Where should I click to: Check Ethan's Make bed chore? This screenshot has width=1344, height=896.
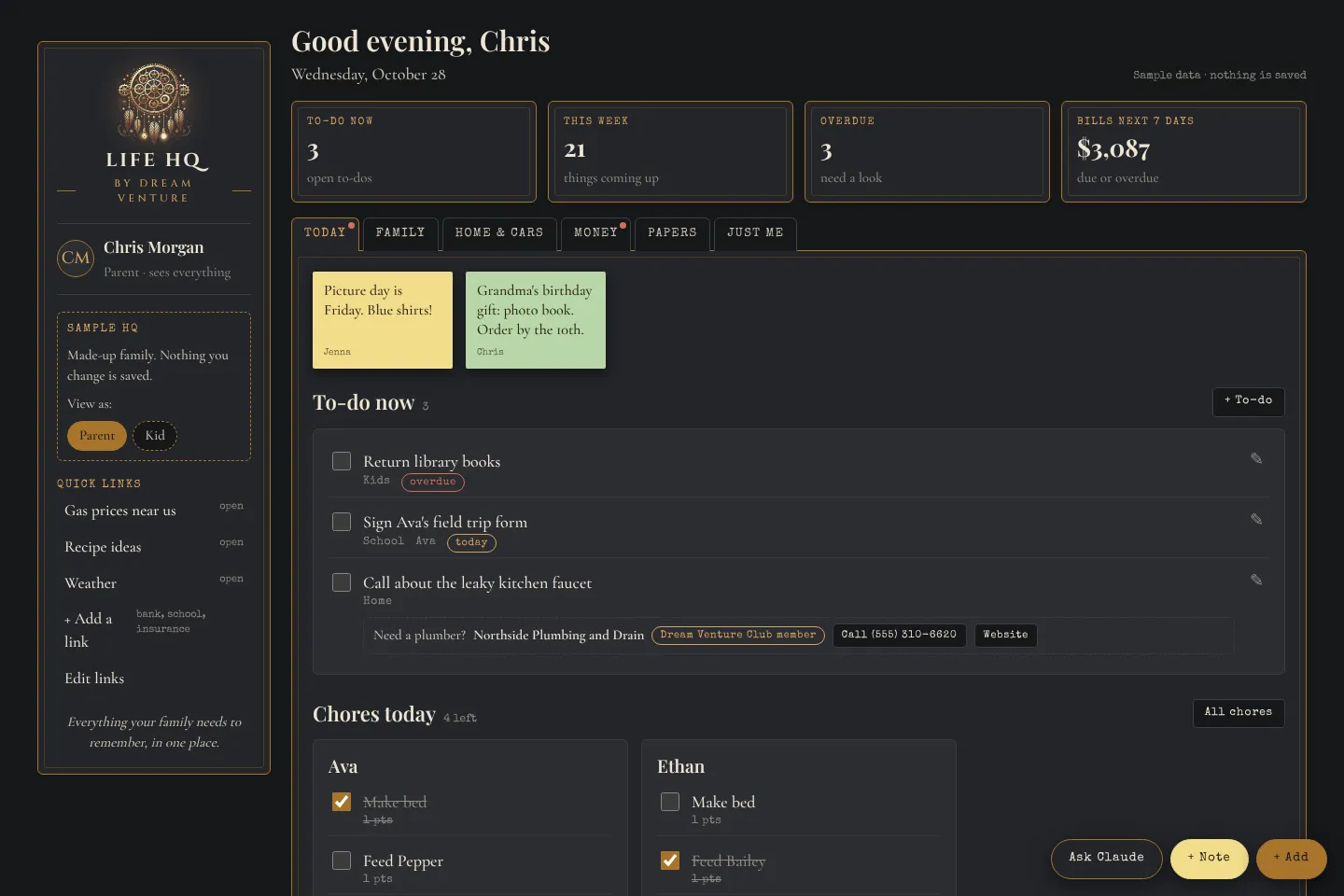[670, 802]
